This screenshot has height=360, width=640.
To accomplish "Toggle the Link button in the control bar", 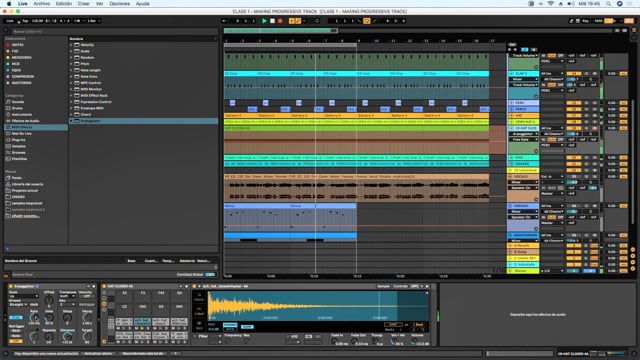I will (x=10, y=21).
